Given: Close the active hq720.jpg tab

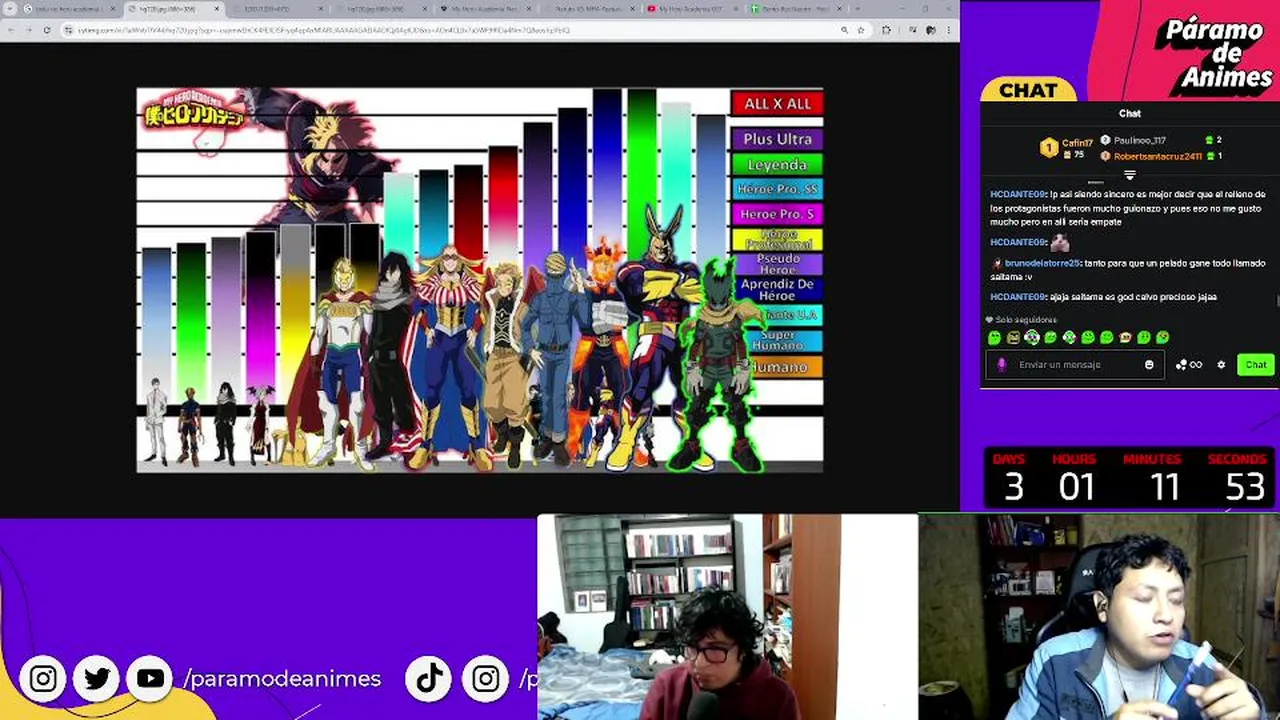Looking at the screenshot, I should (217, 9).
